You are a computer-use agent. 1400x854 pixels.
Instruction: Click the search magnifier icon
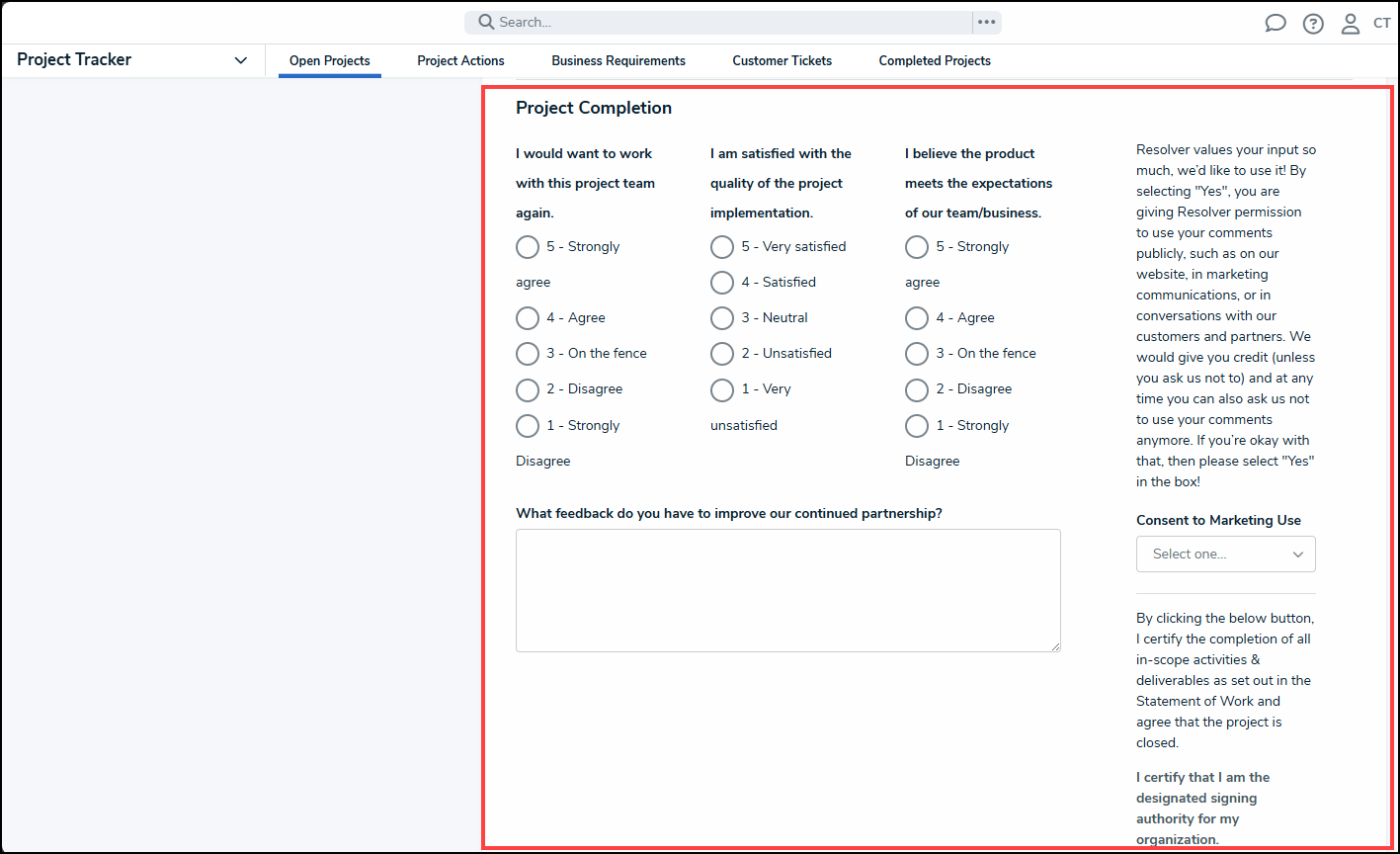pyautogui.click(x=485, y=21)
